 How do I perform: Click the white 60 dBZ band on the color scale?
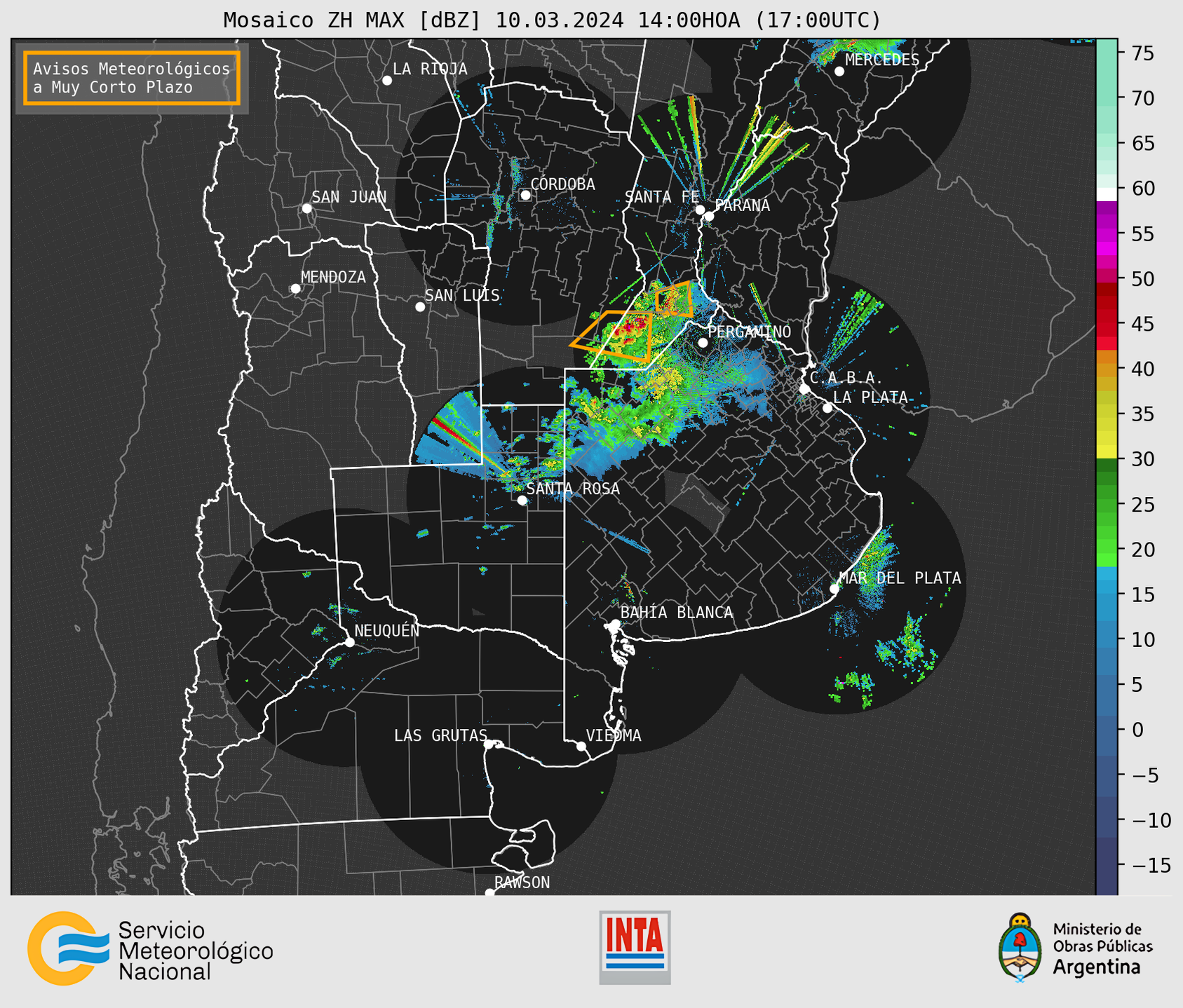coord(1107,194)
